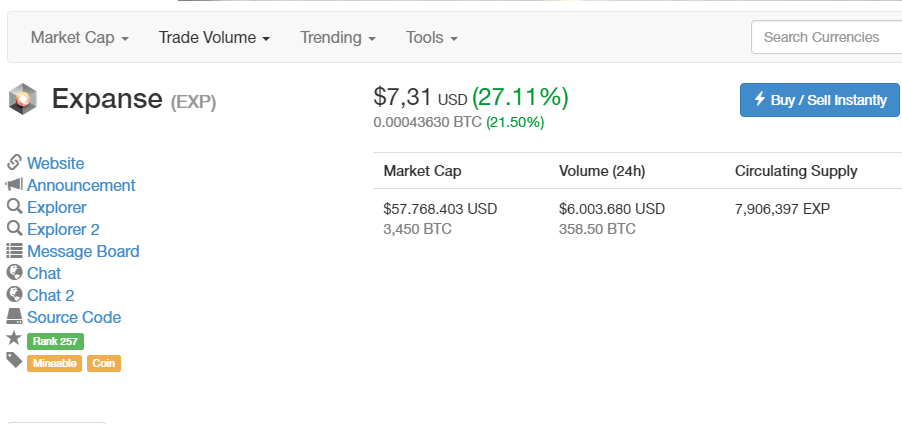Click the Search Currencies input field
This screenshot has width=902, height=424.
[x=826, y=37]
